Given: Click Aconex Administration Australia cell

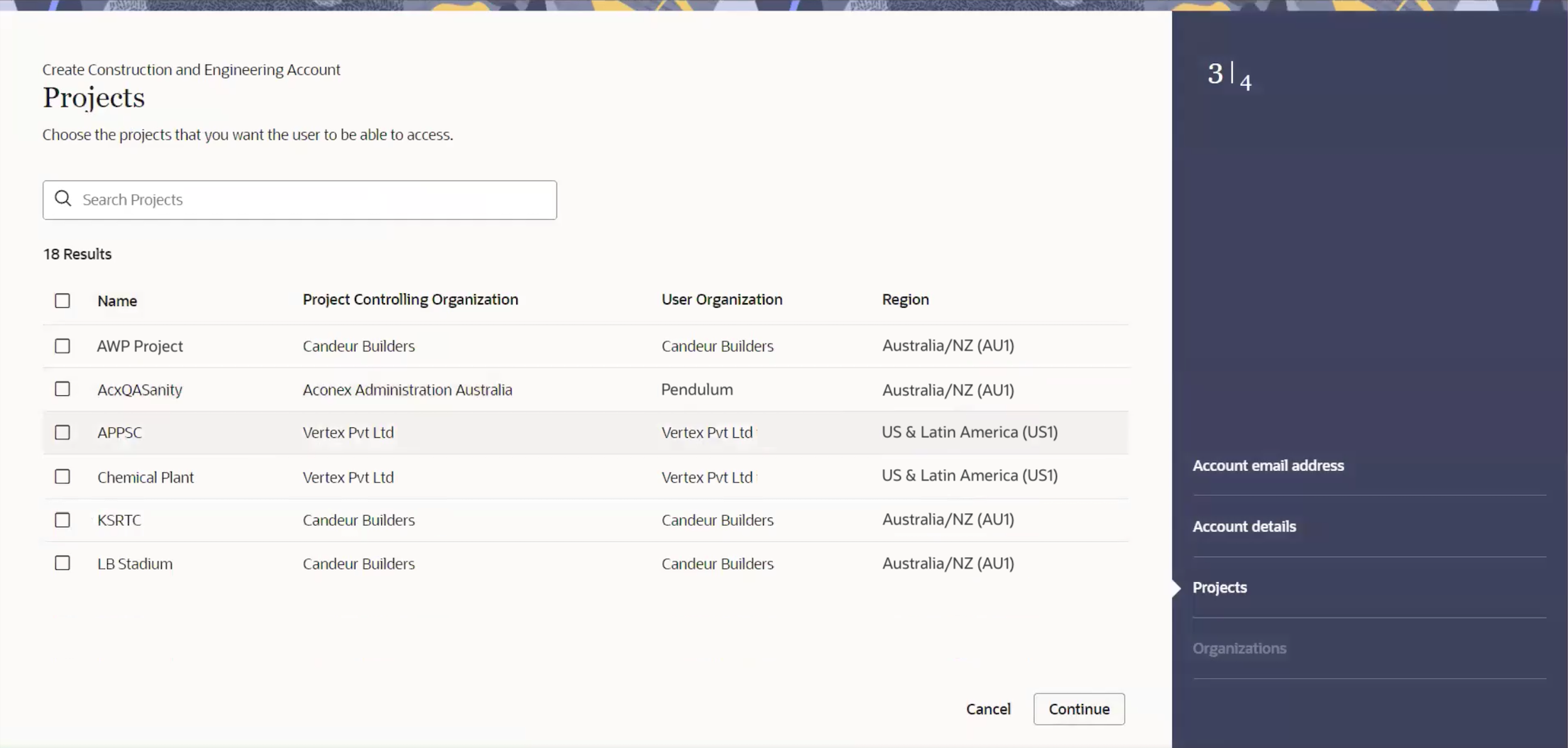Looking at the screenshot, I should tap(407, 390).
